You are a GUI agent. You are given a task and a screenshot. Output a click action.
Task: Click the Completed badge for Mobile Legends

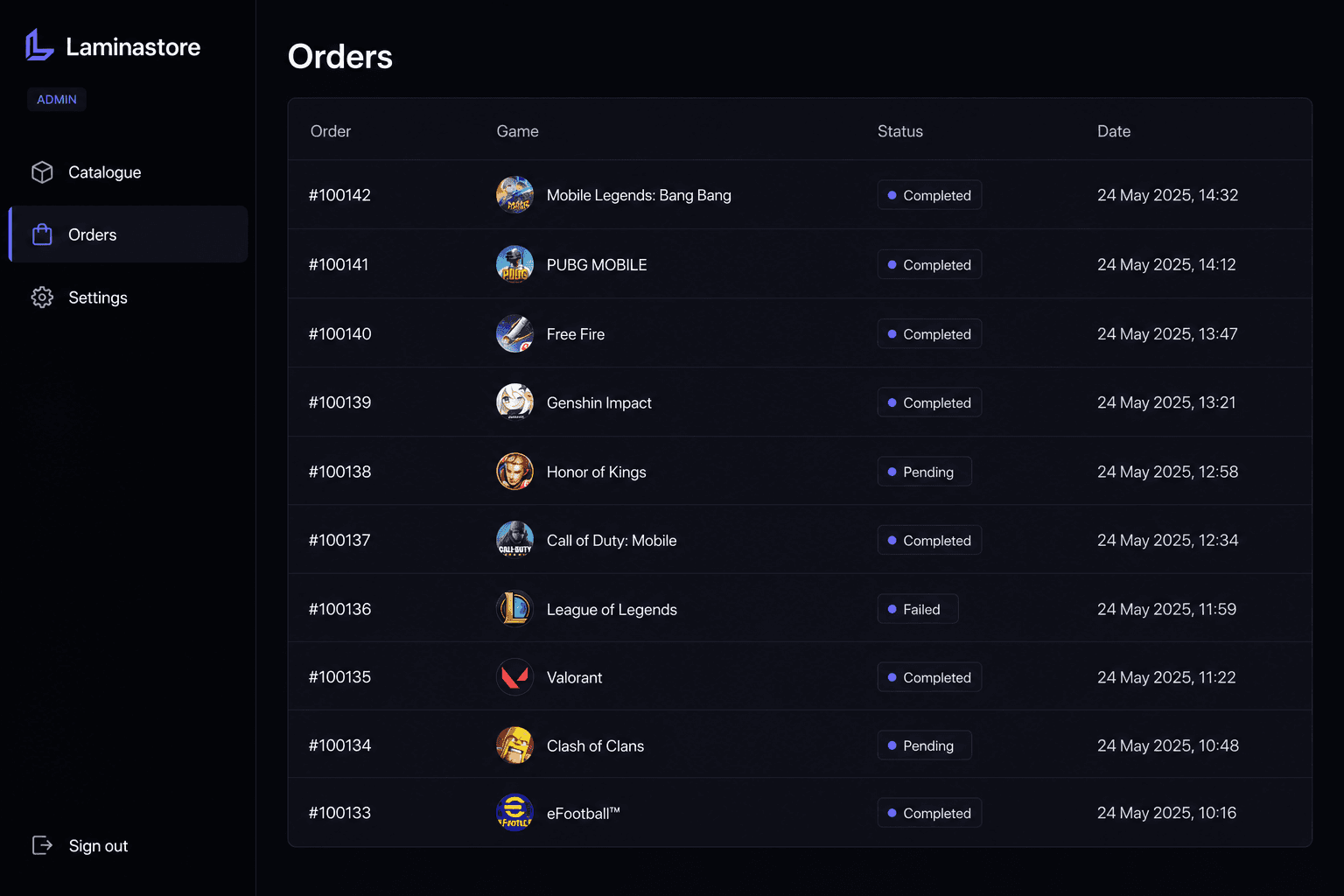click(929, 195)
